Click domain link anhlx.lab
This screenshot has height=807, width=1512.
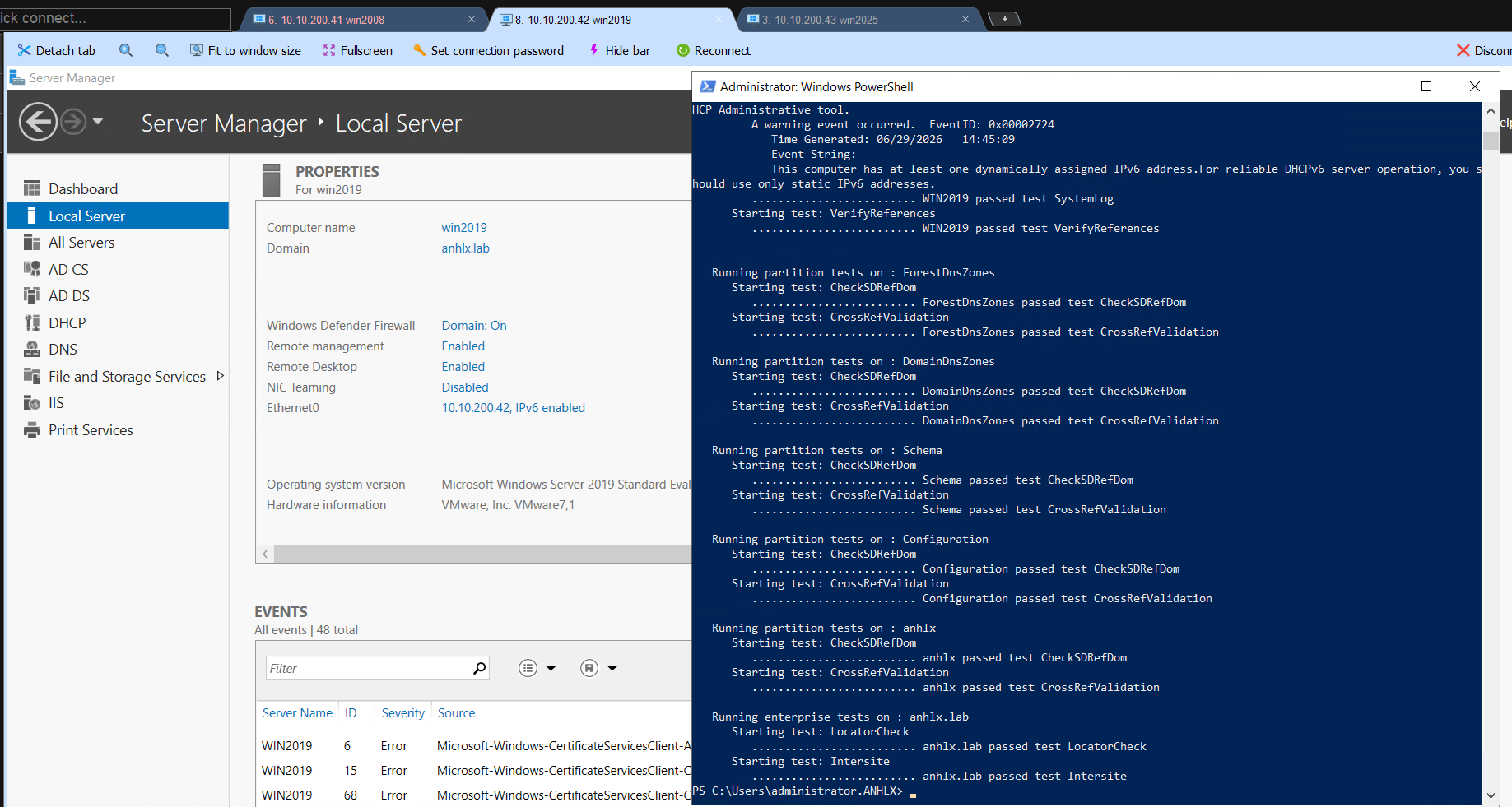coord(465,248)
